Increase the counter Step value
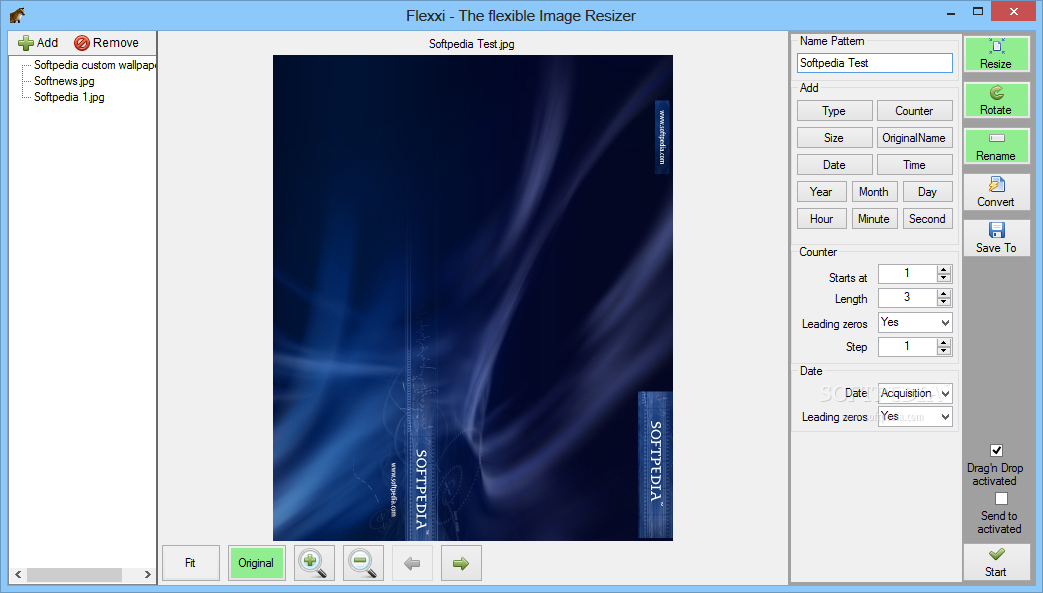Image resolution: width=1043 pixels, height=593 pixels. (x=944, y=343)
